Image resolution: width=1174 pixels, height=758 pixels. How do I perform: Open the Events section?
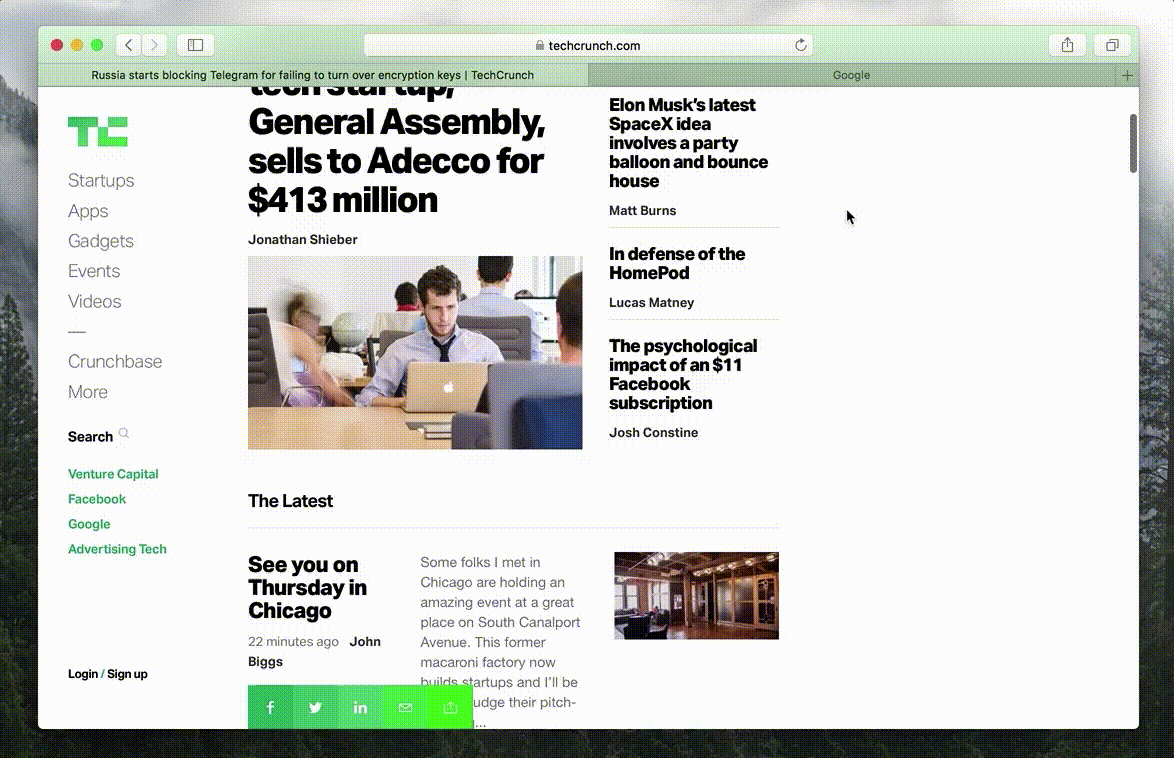click(94, 271)
